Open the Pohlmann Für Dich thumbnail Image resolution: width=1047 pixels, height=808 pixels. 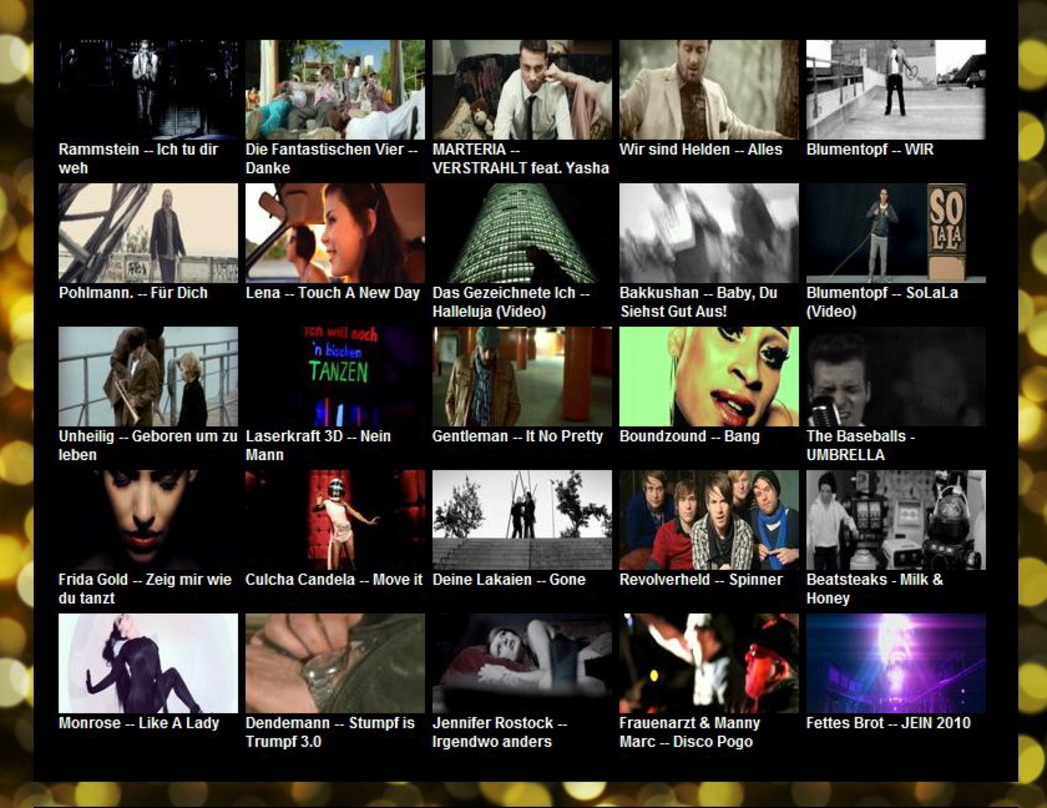point(148,233)
